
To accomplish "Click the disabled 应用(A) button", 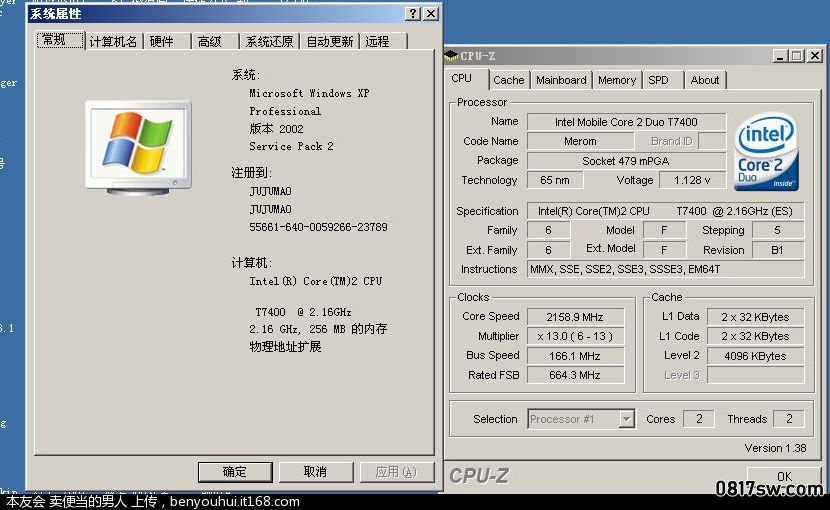I will [x=396, y=472].
